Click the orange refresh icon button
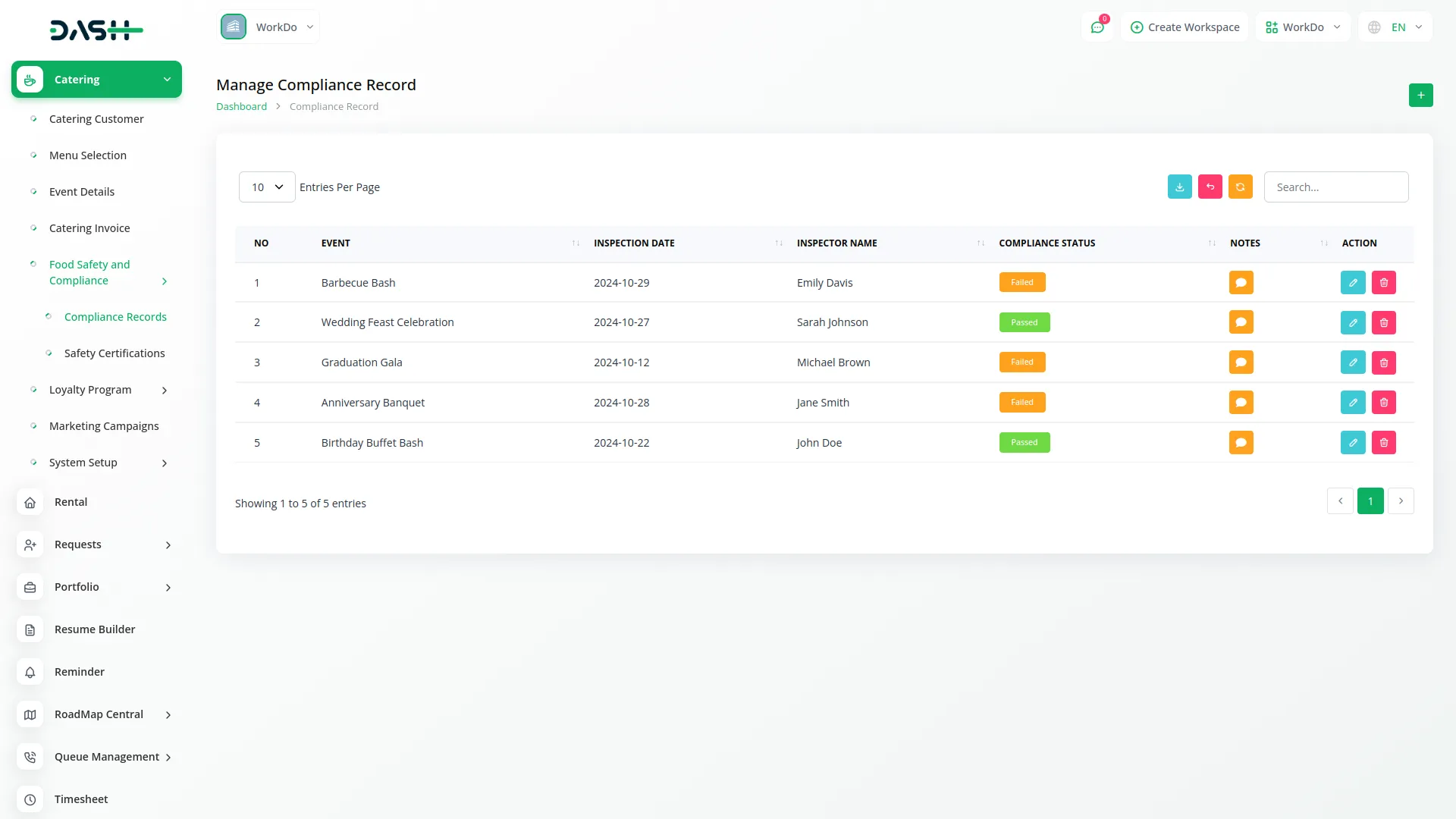This screenshot has width=1456, height=819. [1241, 187]
